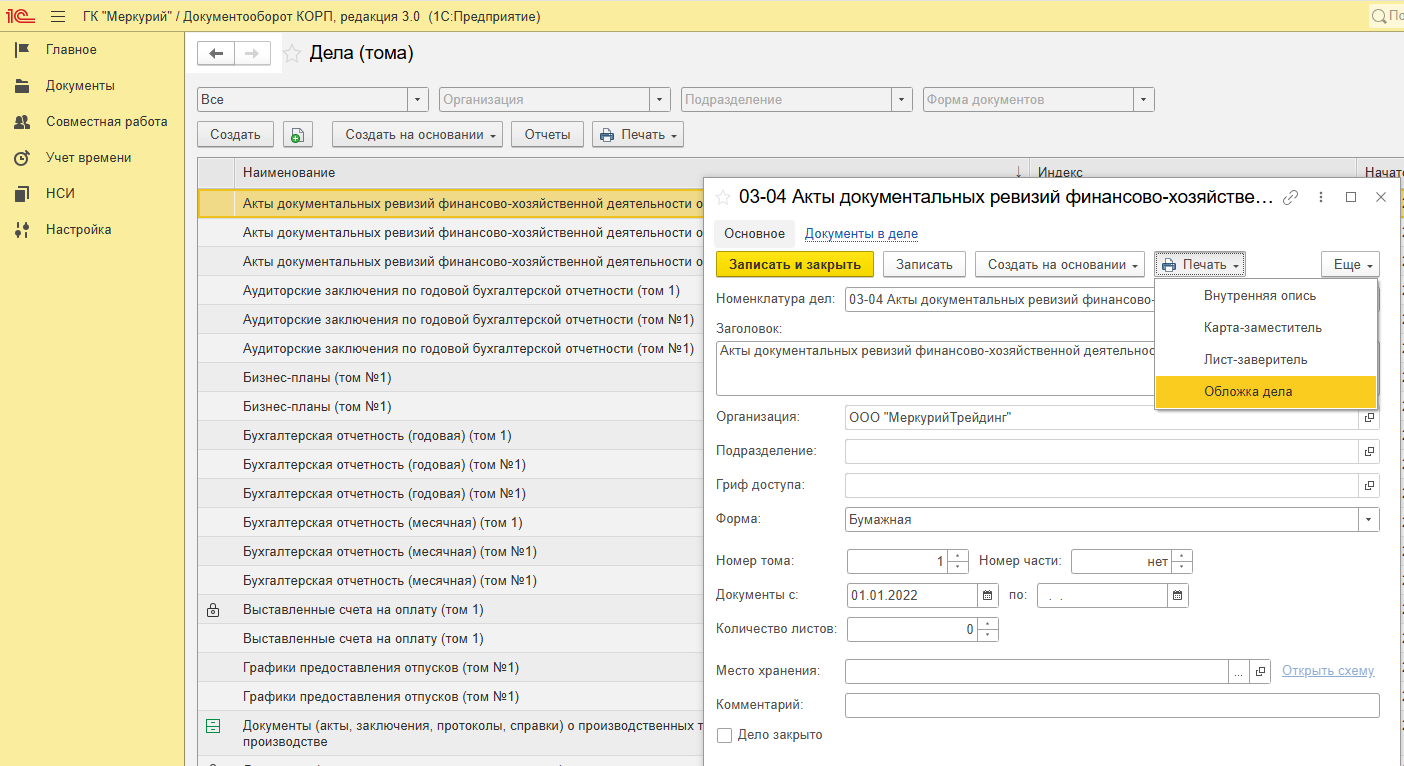
Task: Click the Записать и закрыть button
Action: tap(795, 265)
